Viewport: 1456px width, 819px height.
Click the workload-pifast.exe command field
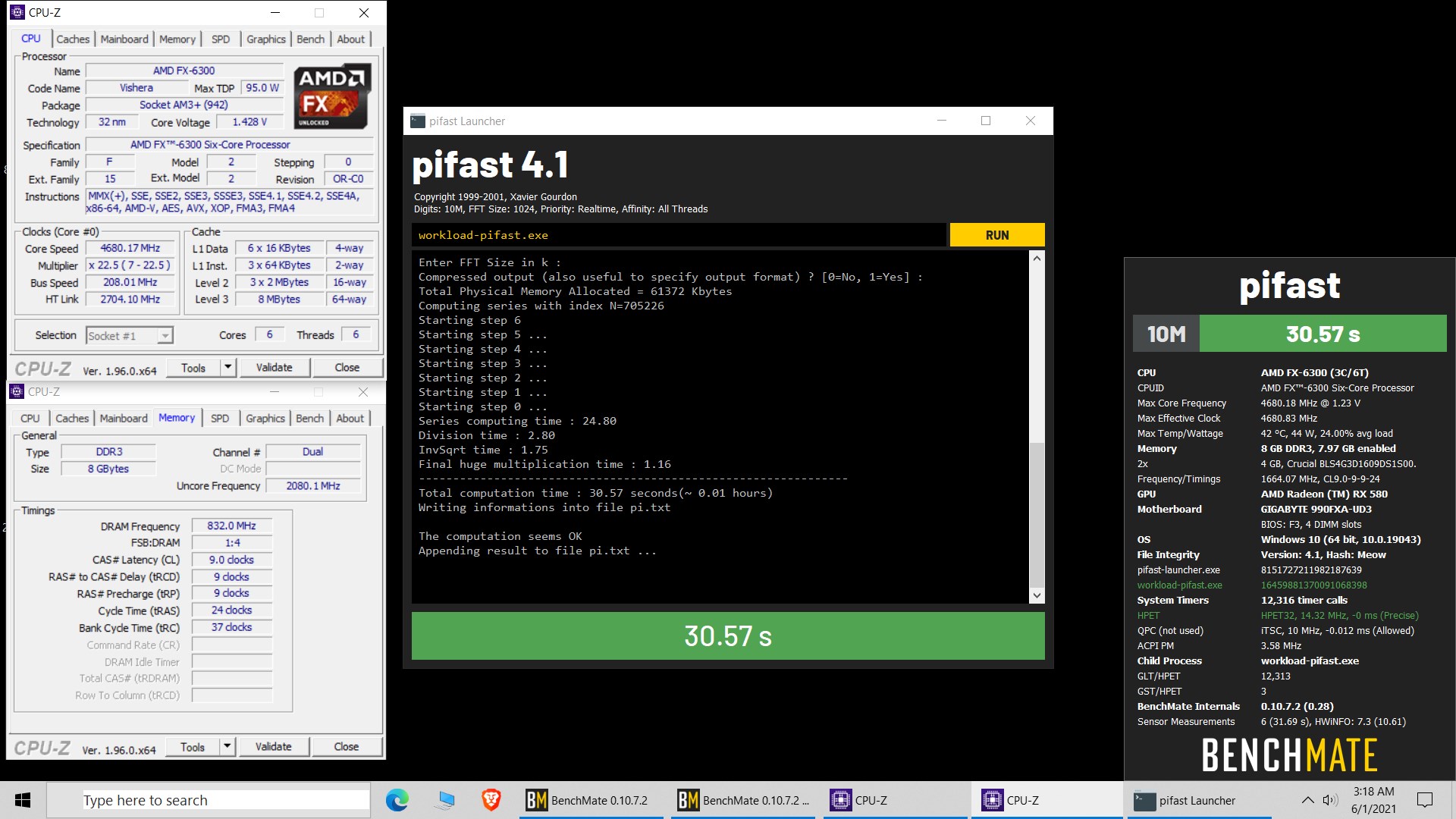click(x=679, y=235)
